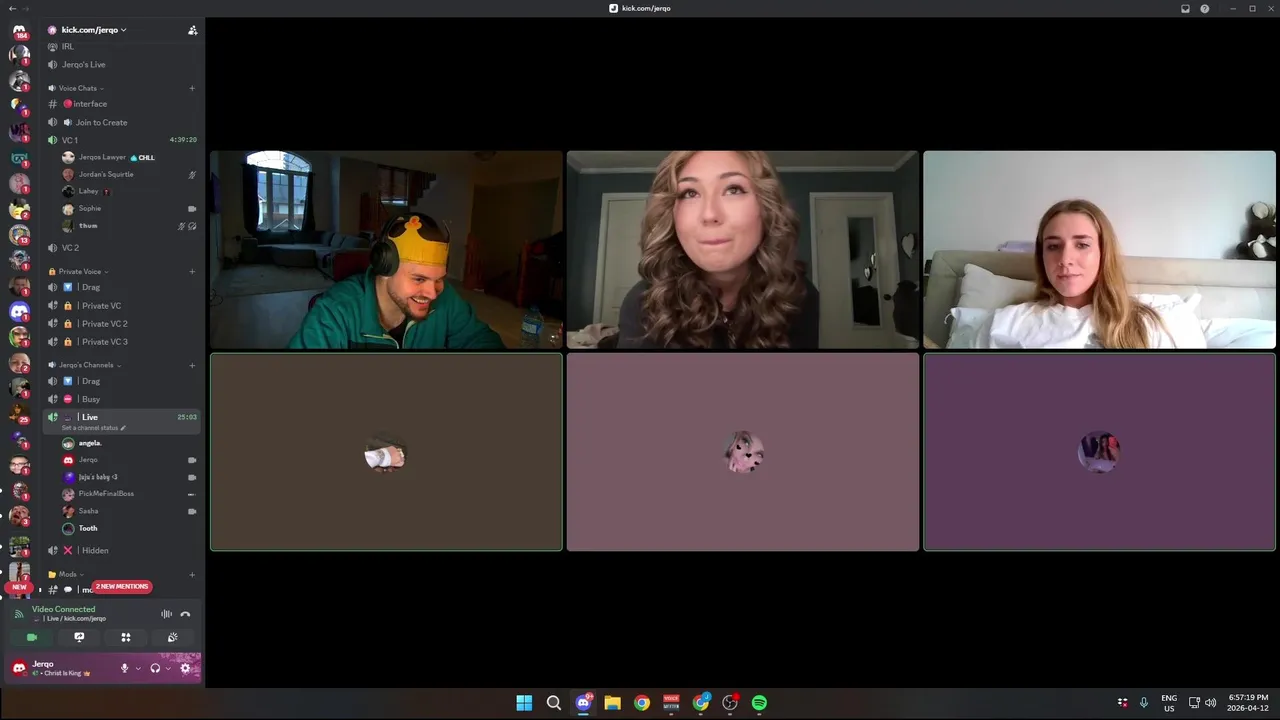The width and height of the screenshot is (1280, 720).
Task: Open noise suppression waveform icon
Action: (x=167, y=614)
